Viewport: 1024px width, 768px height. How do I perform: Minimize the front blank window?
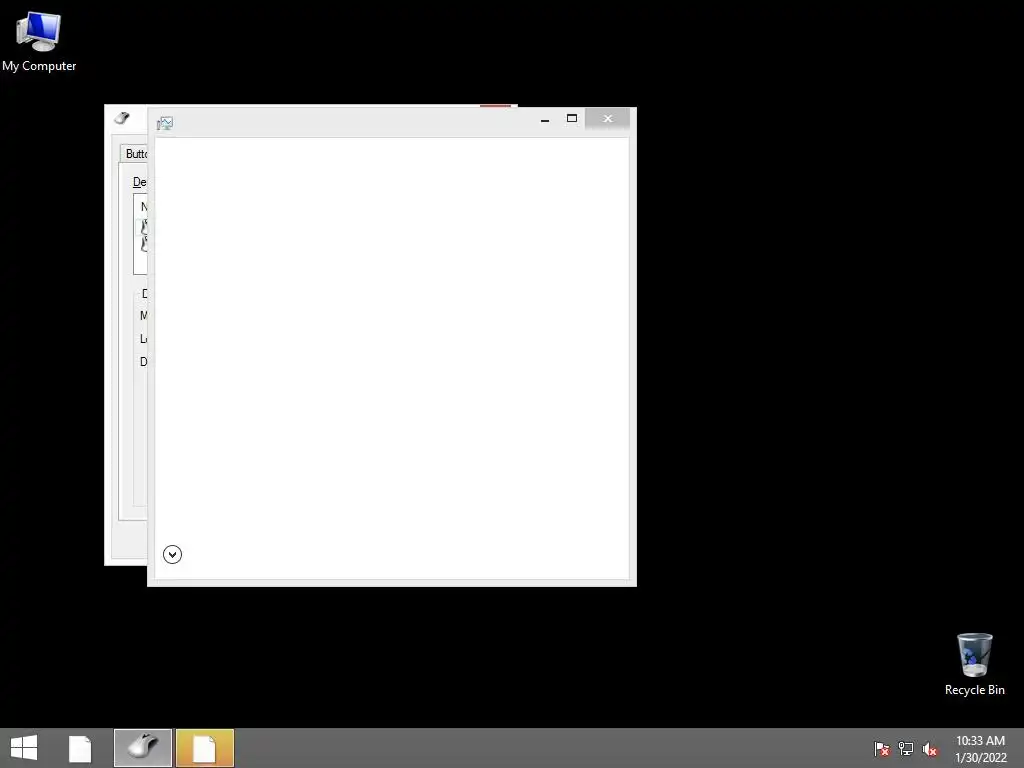(x=545, y=119)
